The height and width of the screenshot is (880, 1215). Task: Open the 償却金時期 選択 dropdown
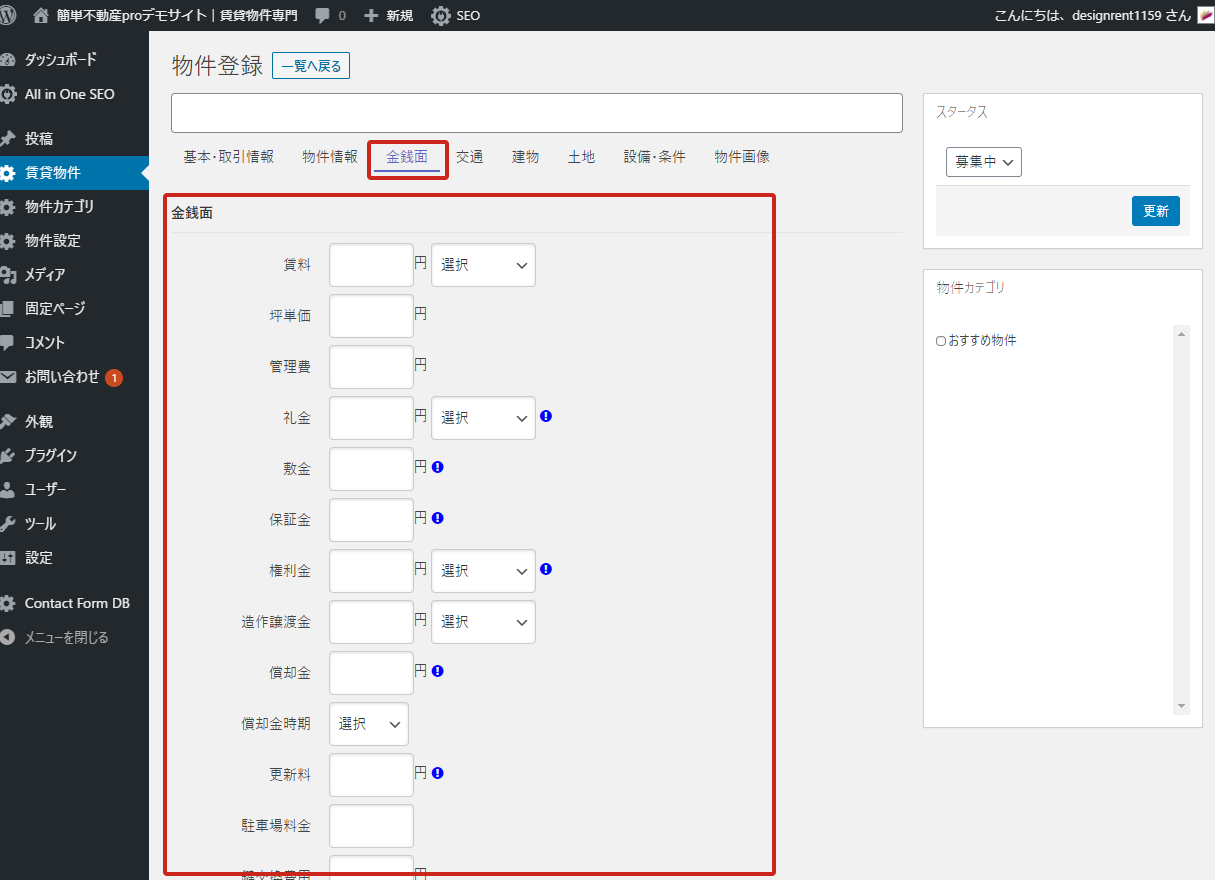click(x=368, y=724)
